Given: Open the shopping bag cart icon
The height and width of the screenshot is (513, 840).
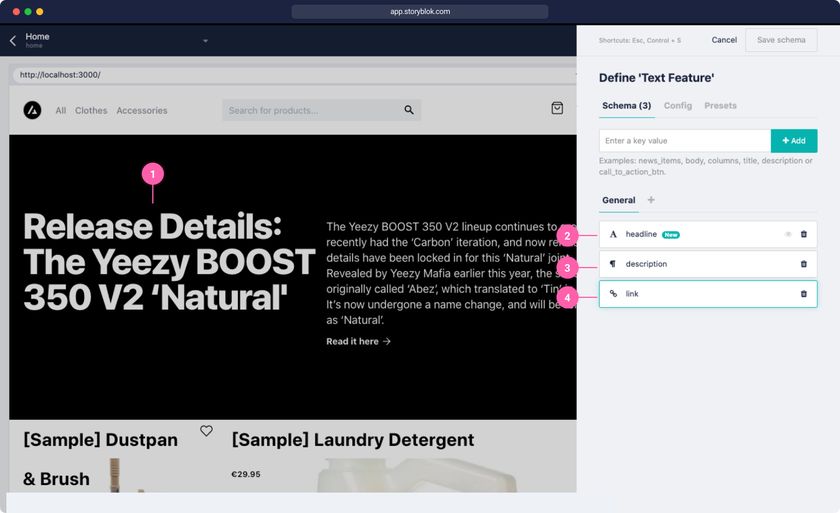Looking at the screenshot, I should click(x=557, y=108).
